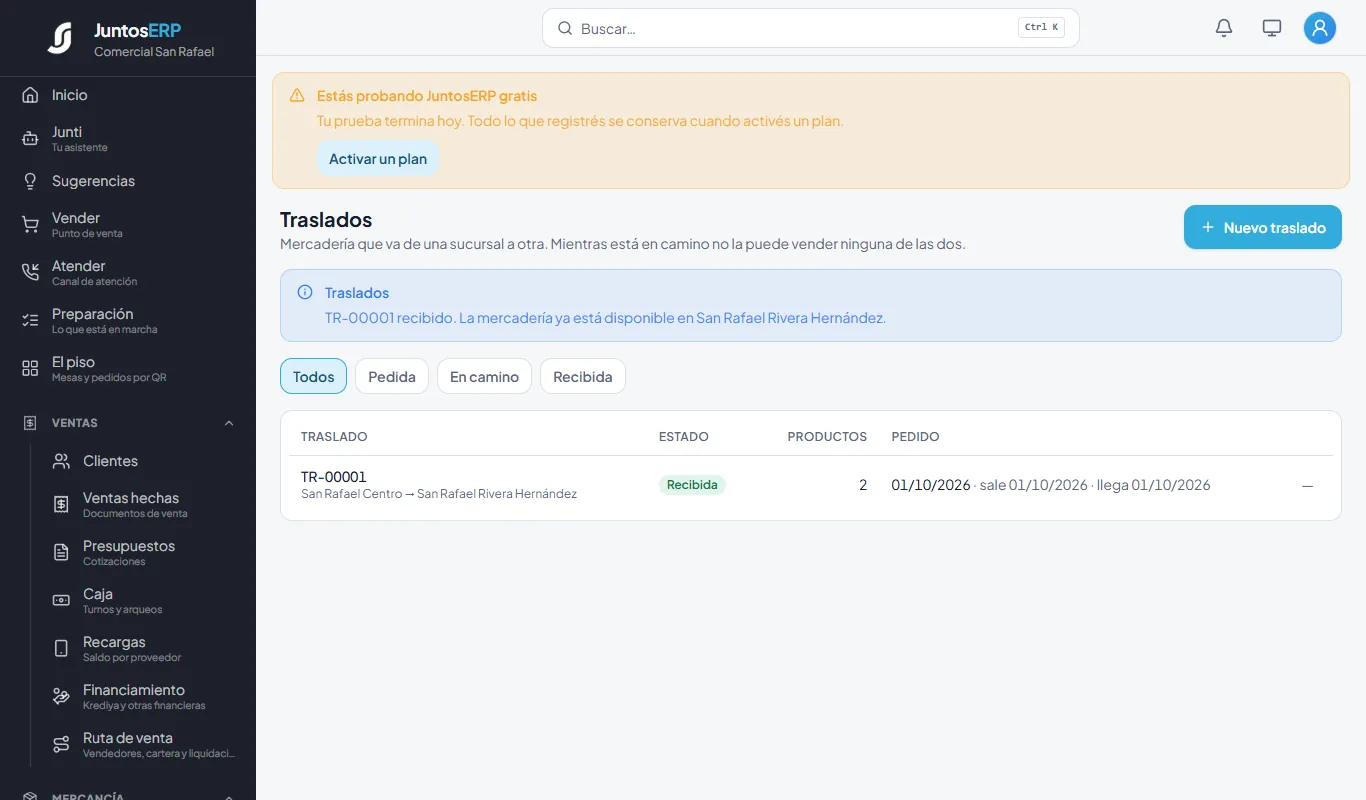Click the JuntosERP logo icon
The height and width of the screenshot is (800, 1366).
60,38
